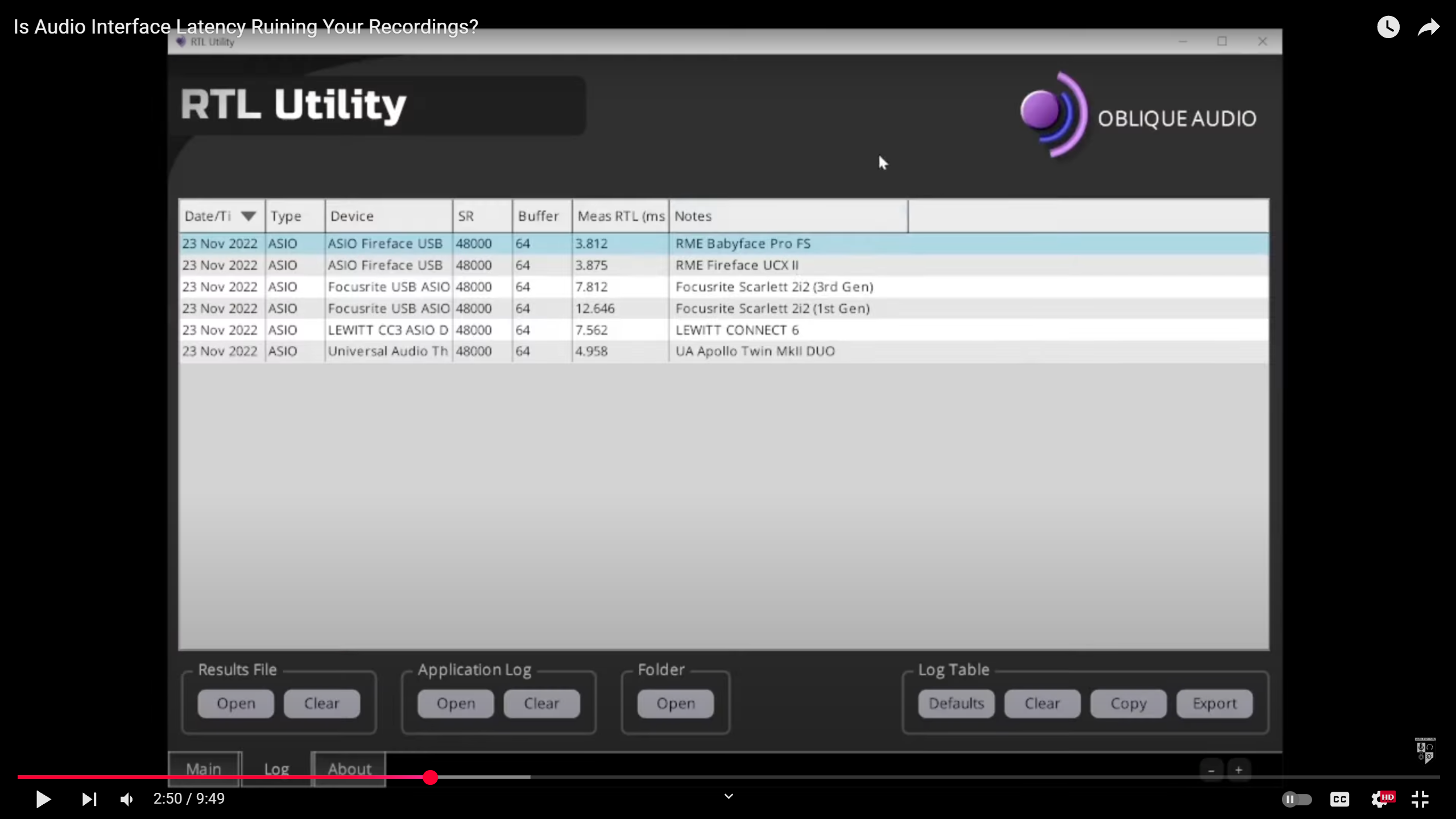Select the LEWITT CONNECT 6 row
The width and height of the screenshot is (1456, 819).
723,330
